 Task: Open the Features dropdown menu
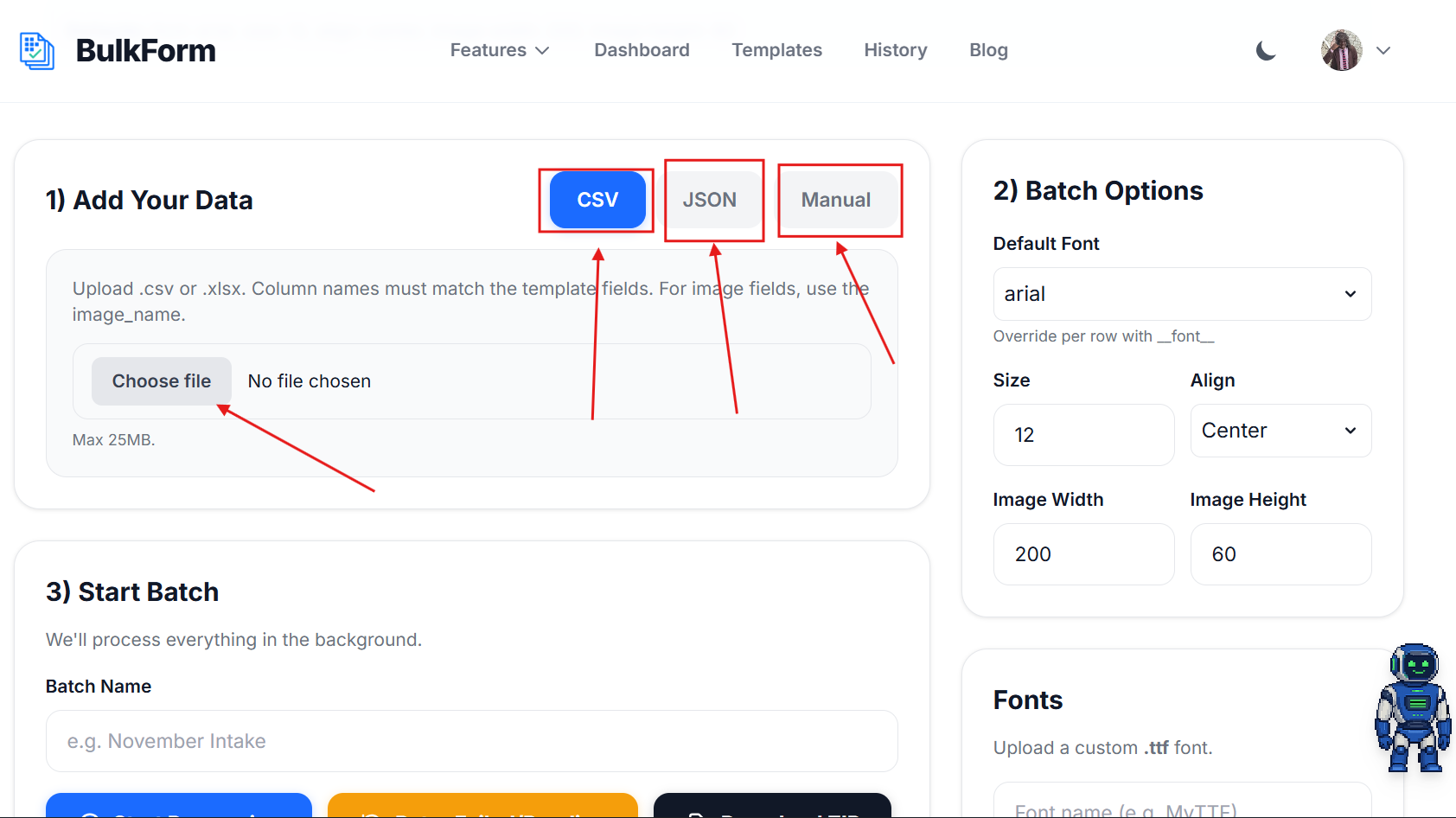tap(500, 50)
